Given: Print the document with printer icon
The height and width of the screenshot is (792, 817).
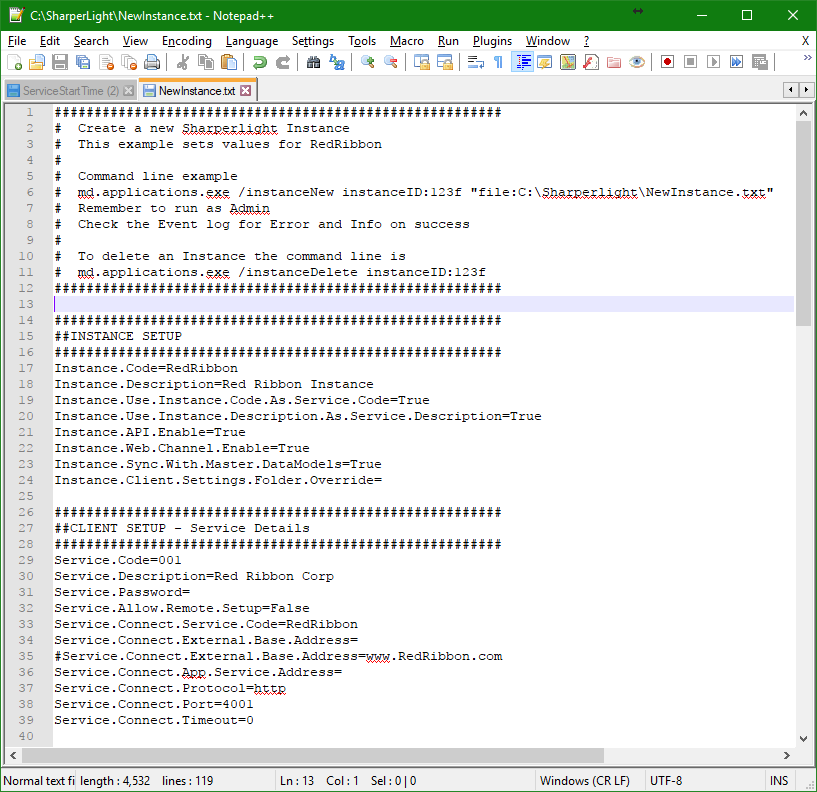Looking at the screenshot, I should (152, 62).
